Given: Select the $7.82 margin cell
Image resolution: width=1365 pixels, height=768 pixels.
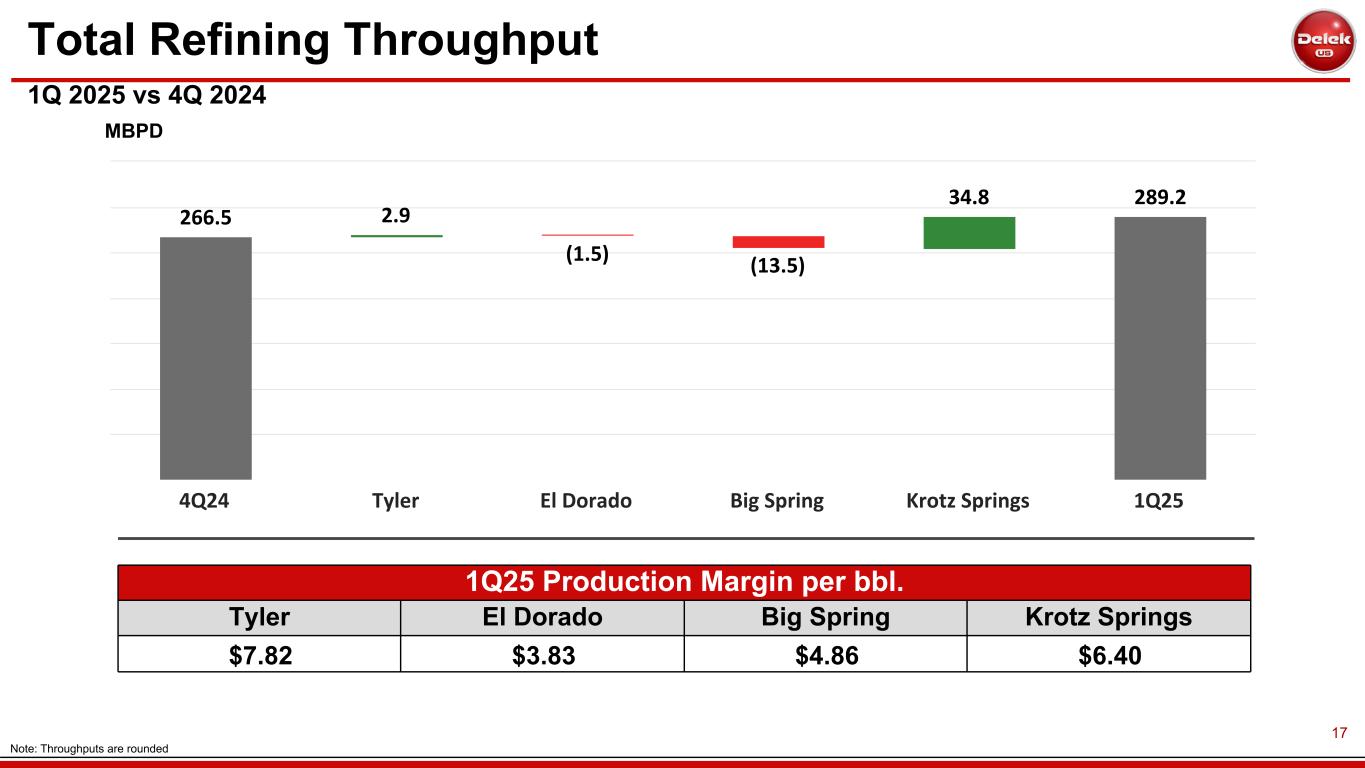Looking at the screenshot, I should click(259, 654).
